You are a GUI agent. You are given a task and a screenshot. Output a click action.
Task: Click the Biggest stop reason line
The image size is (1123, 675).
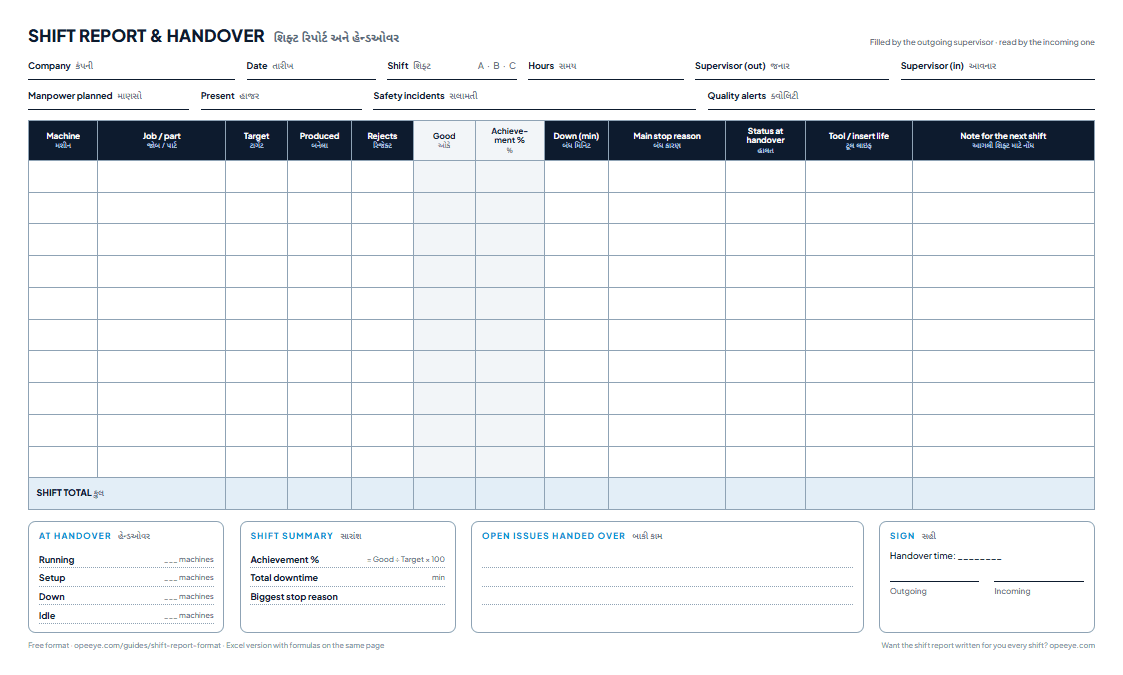(x=347, y=597)
